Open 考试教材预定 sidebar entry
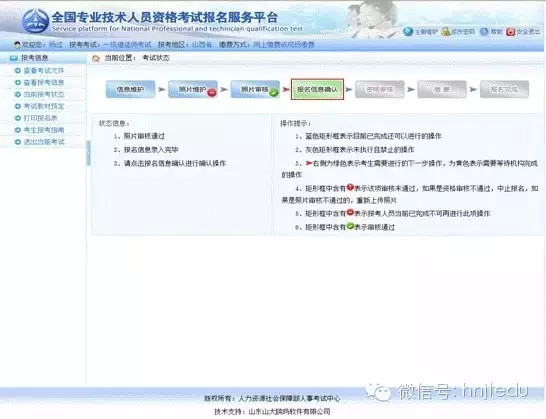This screenshot has width=546, height=419. (44, 106)
